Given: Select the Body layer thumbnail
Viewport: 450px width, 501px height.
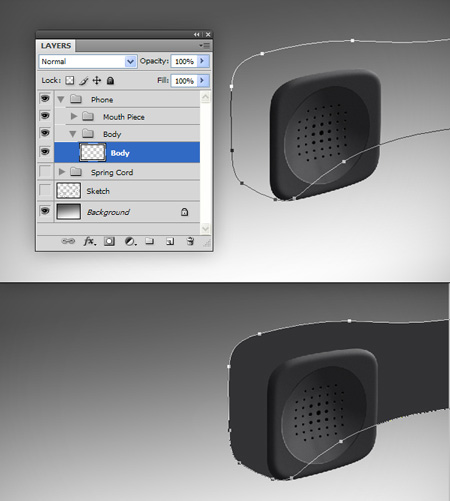Looking at the screenshot, I should (93, 152).
